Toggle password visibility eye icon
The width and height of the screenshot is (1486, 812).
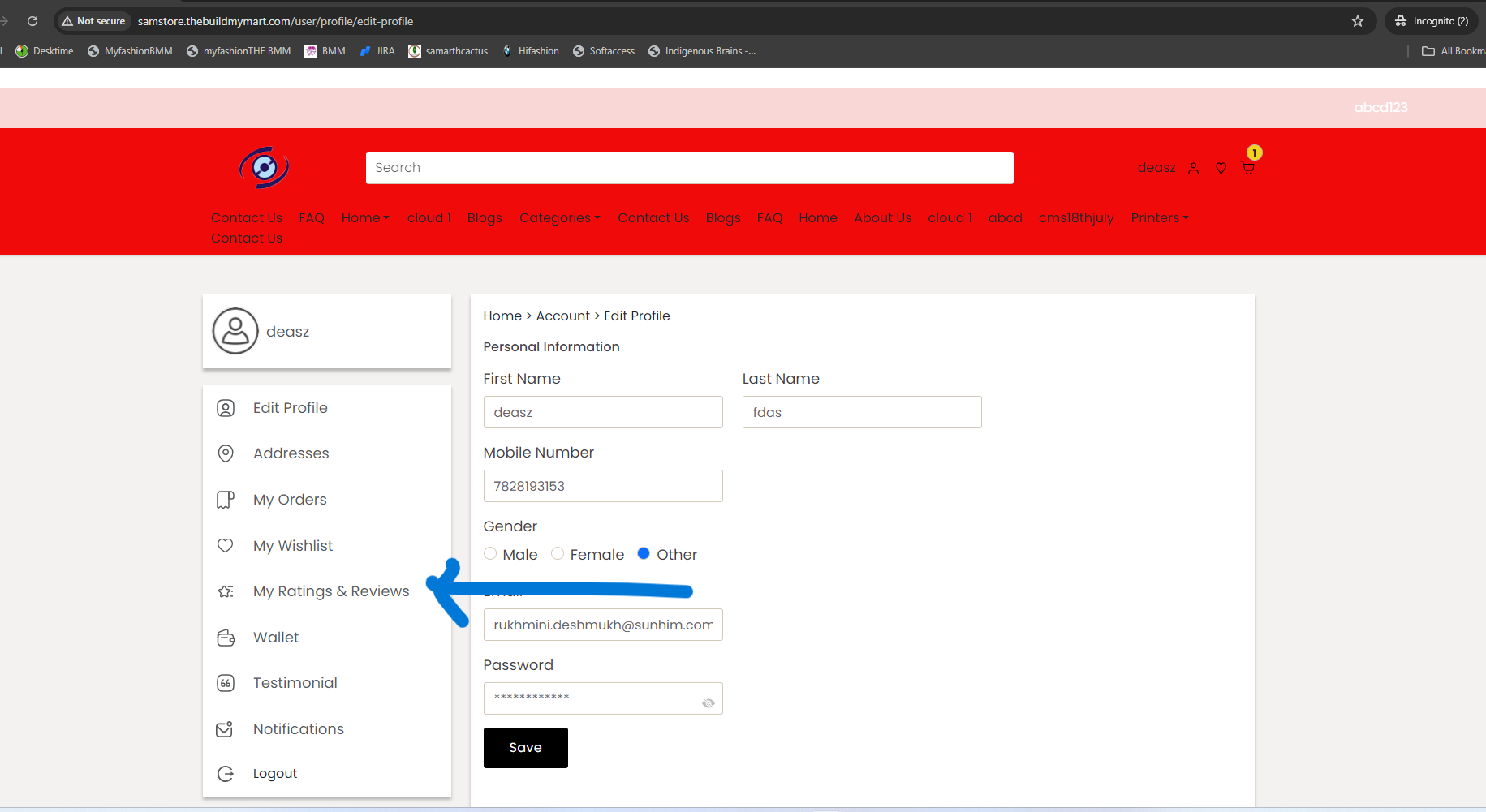[x=709, y=703]
